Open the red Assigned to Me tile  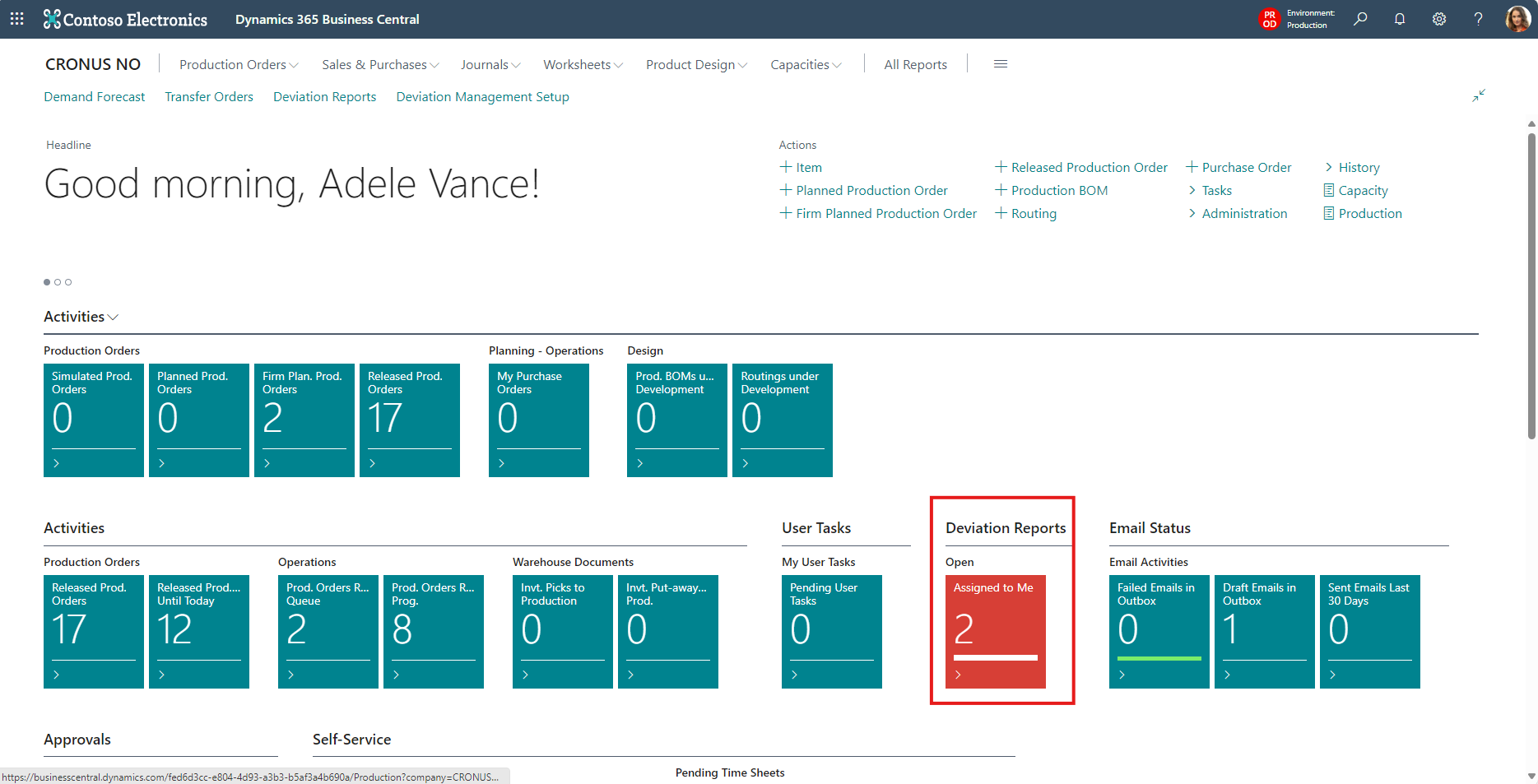tap(995, 631)
